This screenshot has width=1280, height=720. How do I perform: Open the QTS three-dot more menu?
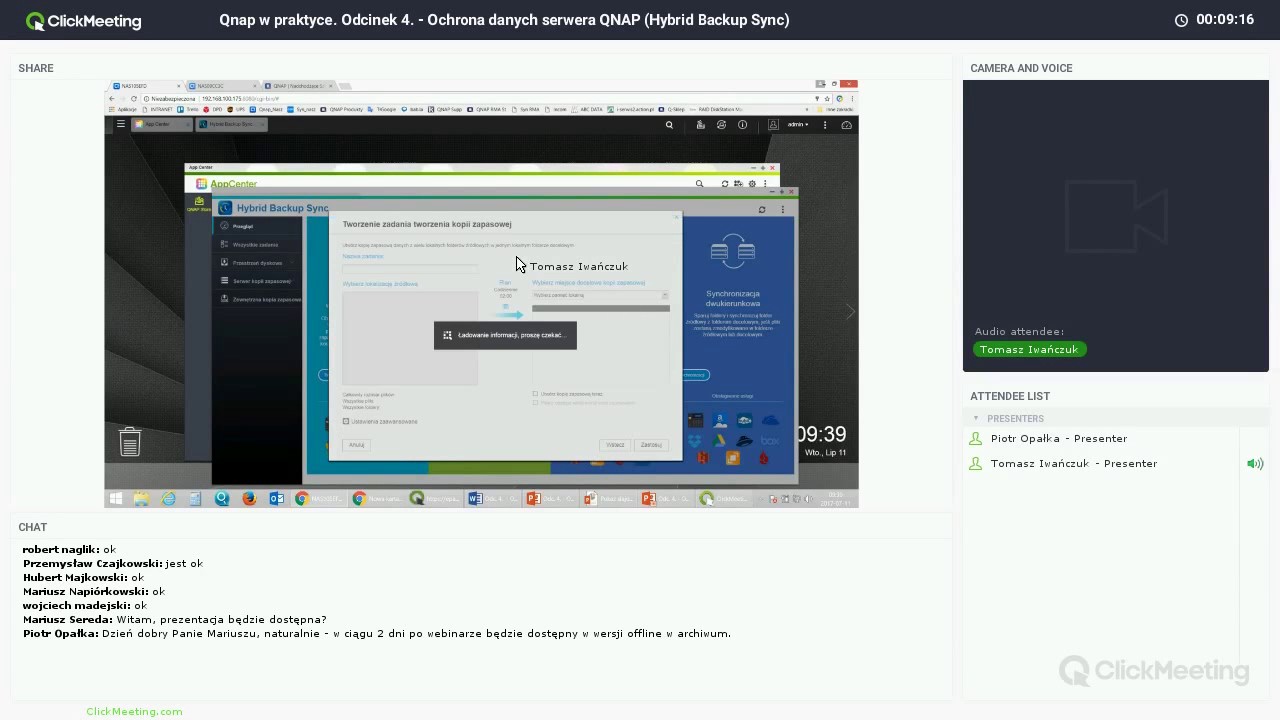(x=825, y=125)
